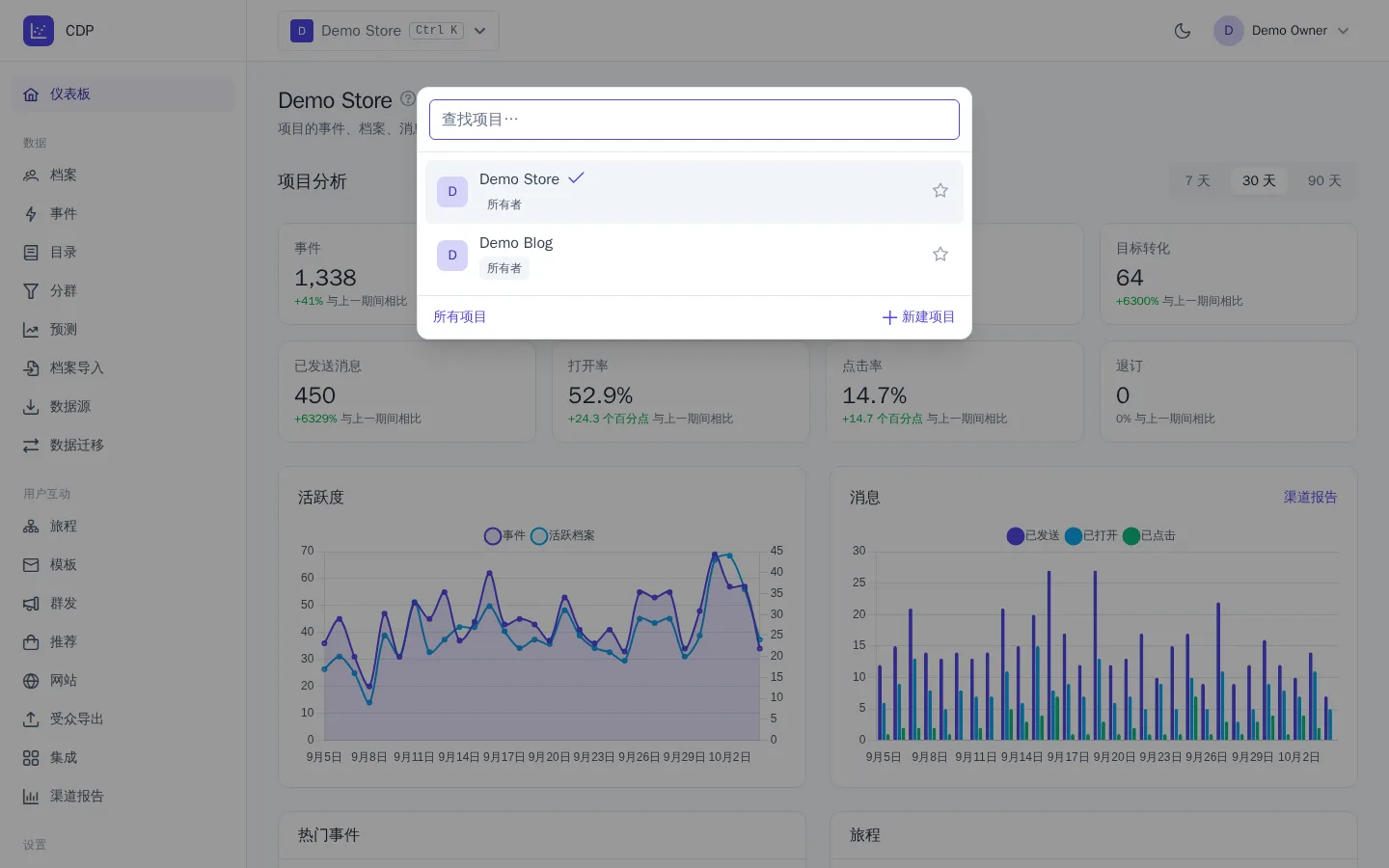Open 渠道报告 bar chart icon in sidebar
This screenshot has width=1389, height=868.
click(31, 797)
